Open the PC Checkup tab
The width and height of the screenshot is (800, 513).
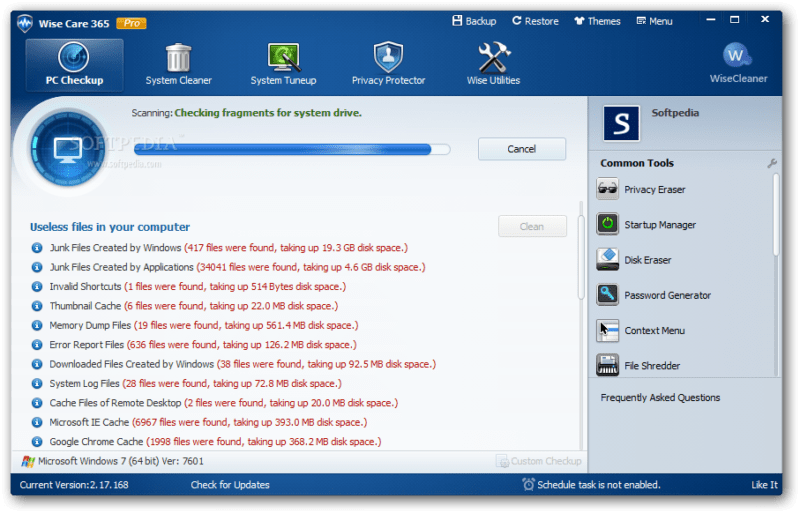74,65
